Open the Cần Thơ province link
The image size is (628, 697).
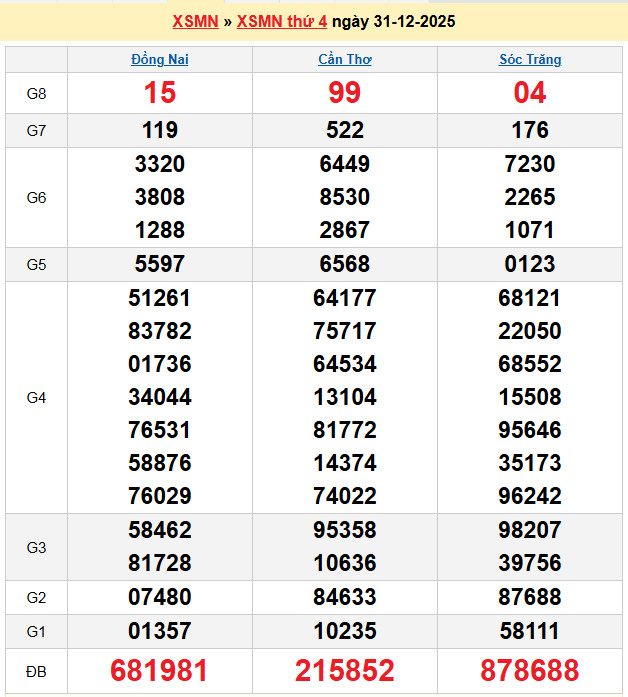pyautogui.click(x=345, y=59)
